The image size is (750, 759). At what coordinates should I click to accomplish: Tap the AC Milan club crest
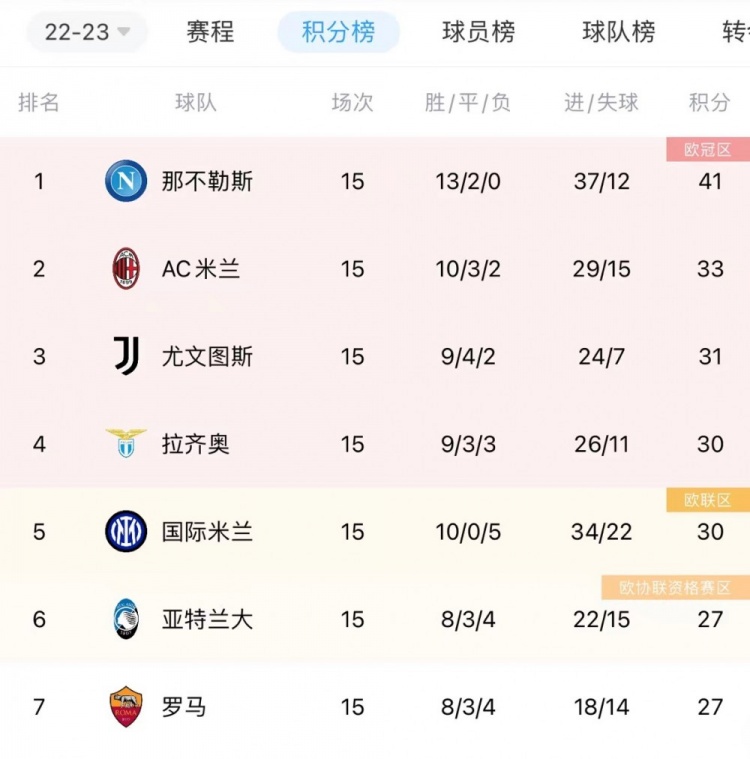[126, 269]
